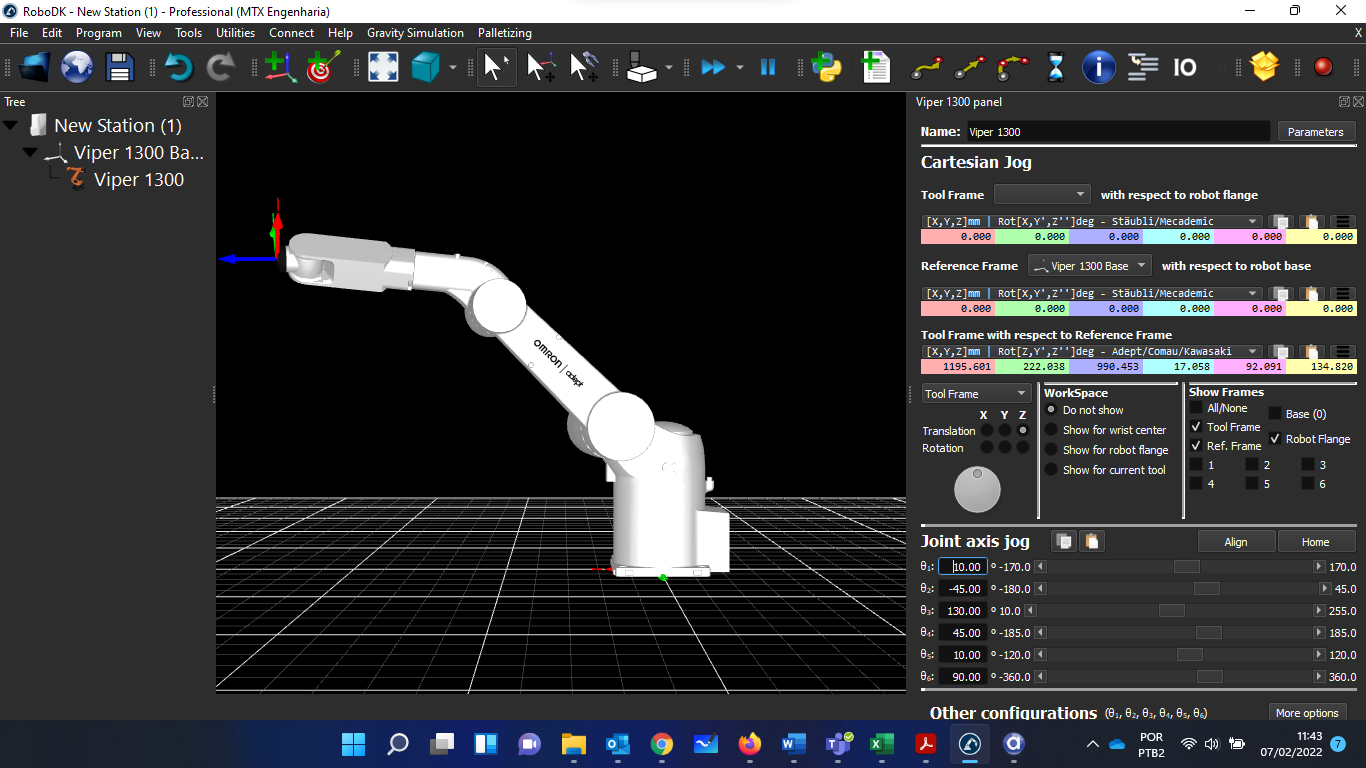Click the Add target icon
The width and height of the screenshot is (1366, 768).
click(321, 68)
